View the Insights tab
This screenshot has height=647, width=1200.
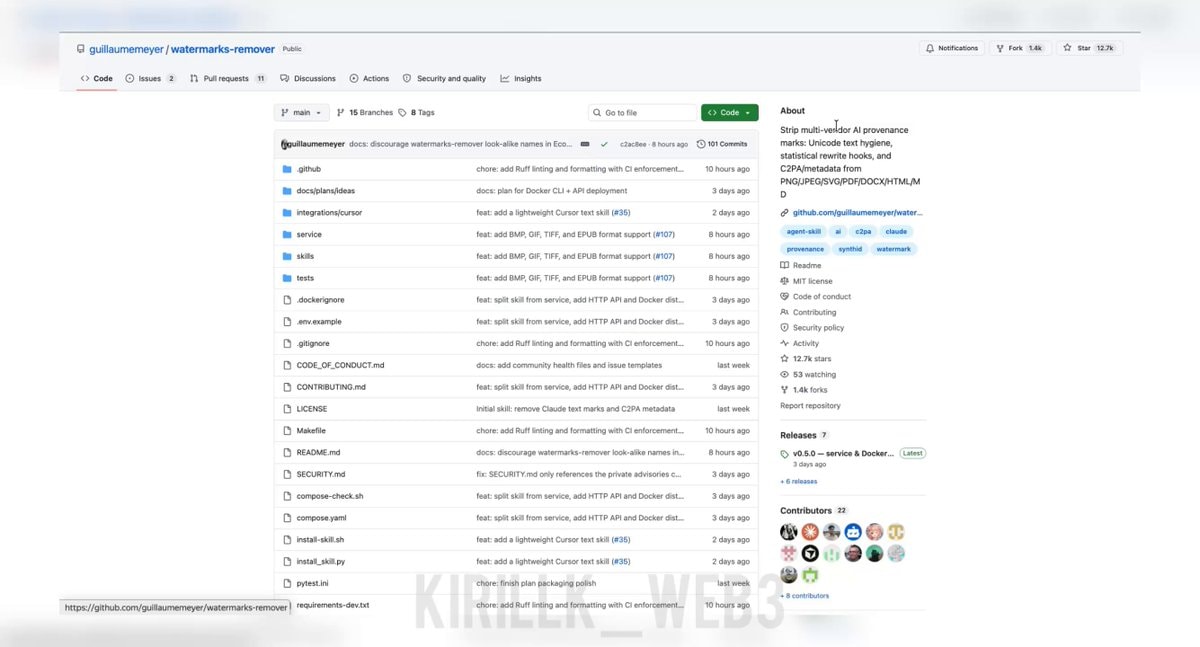tap(521, 78)
